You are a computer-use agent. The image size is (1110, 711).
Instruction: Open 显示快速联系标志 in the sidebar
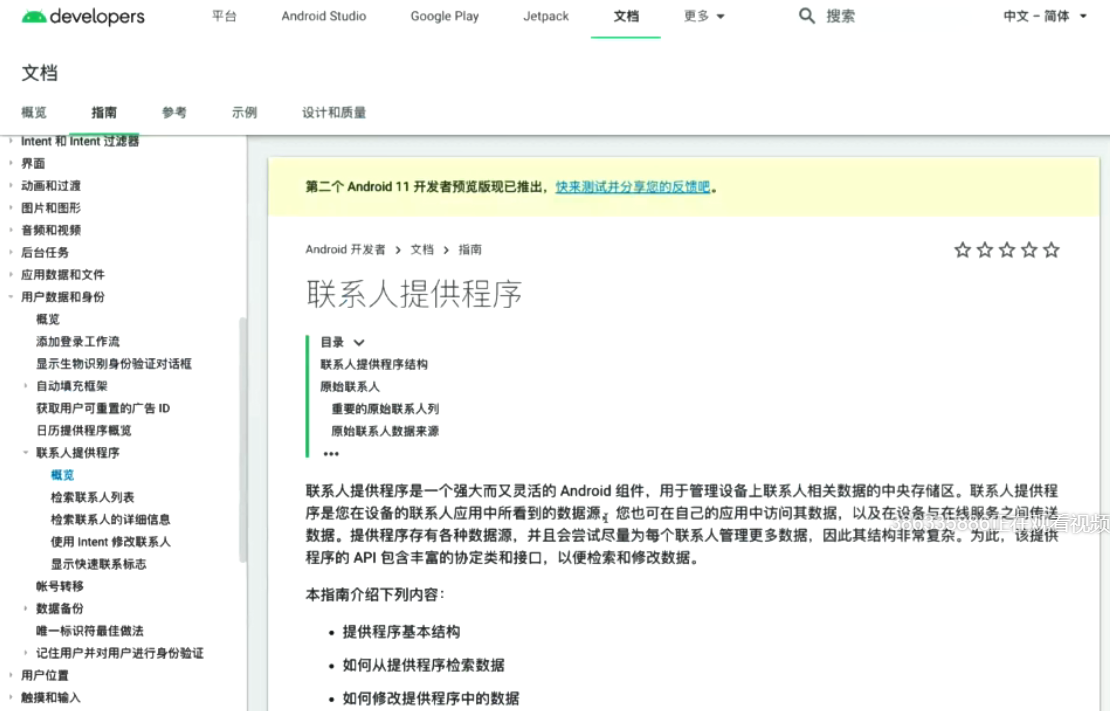(98, 564)
